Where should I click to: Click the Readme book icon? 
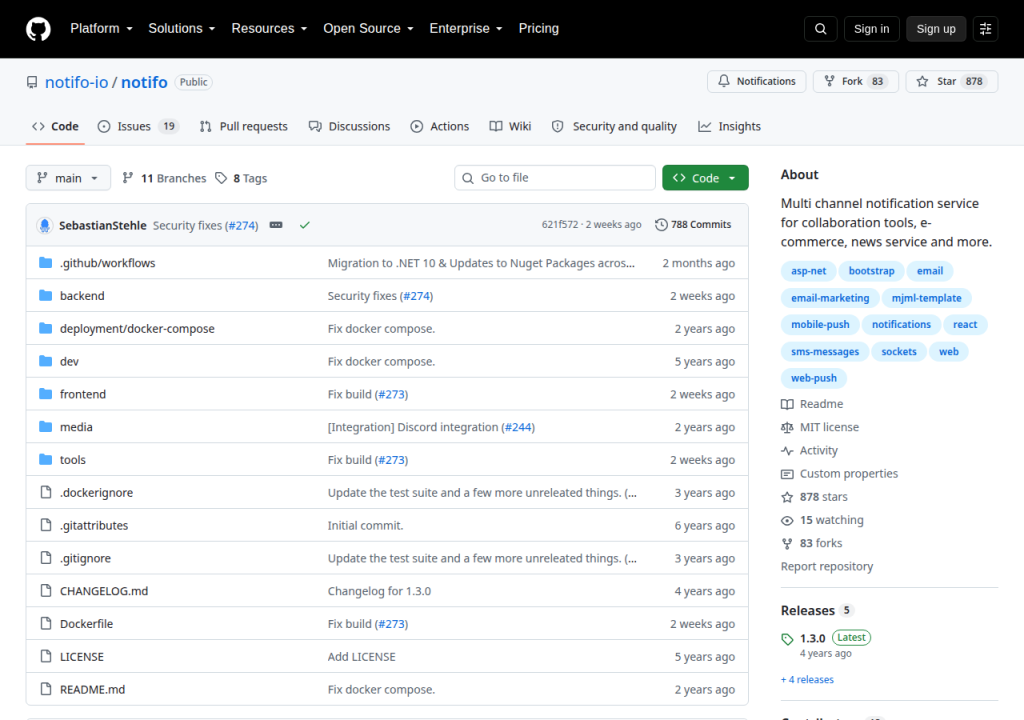787,404
